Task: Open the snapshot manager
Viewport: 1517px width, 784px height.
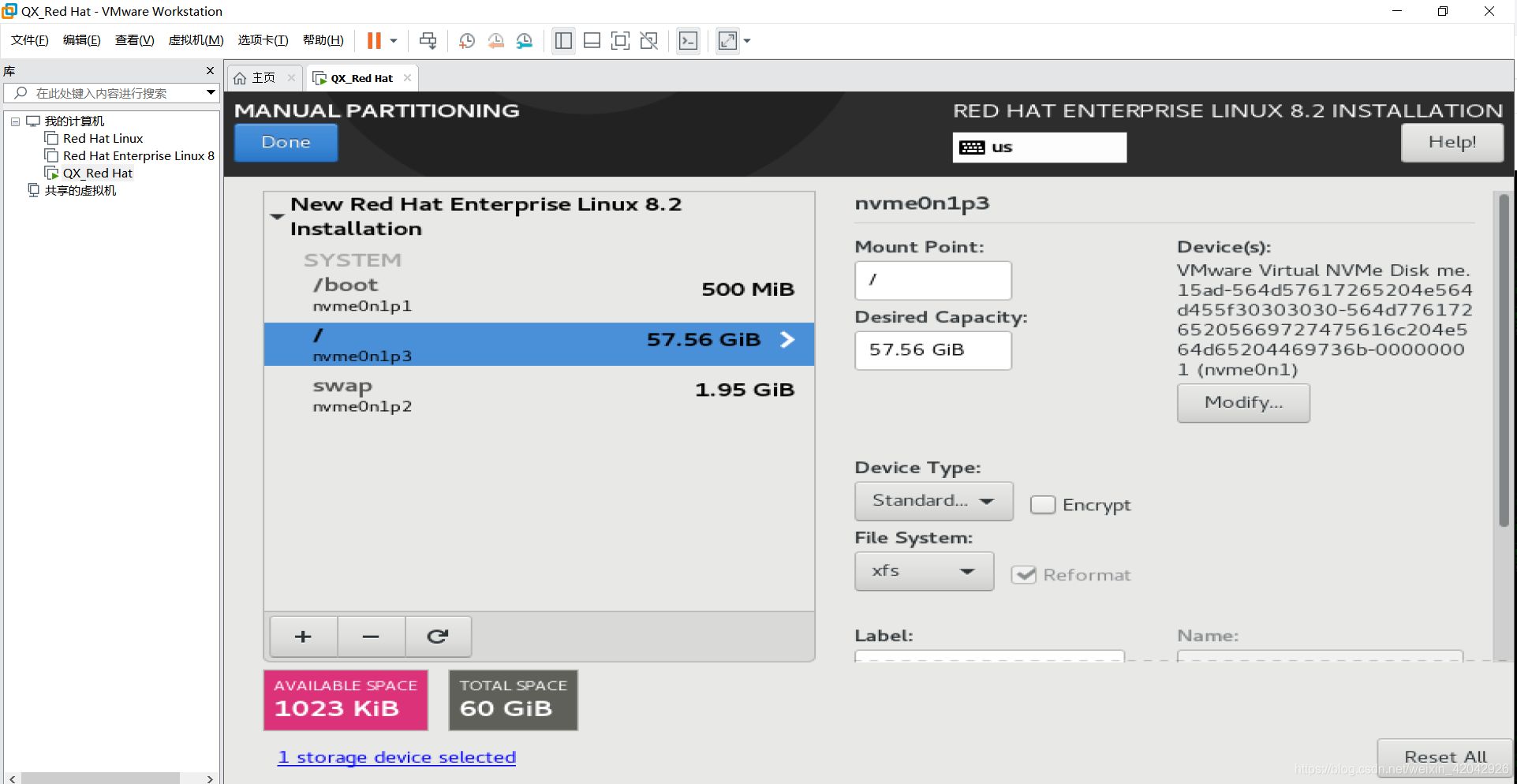Action: pyautogui.click(x=525, y=40)
